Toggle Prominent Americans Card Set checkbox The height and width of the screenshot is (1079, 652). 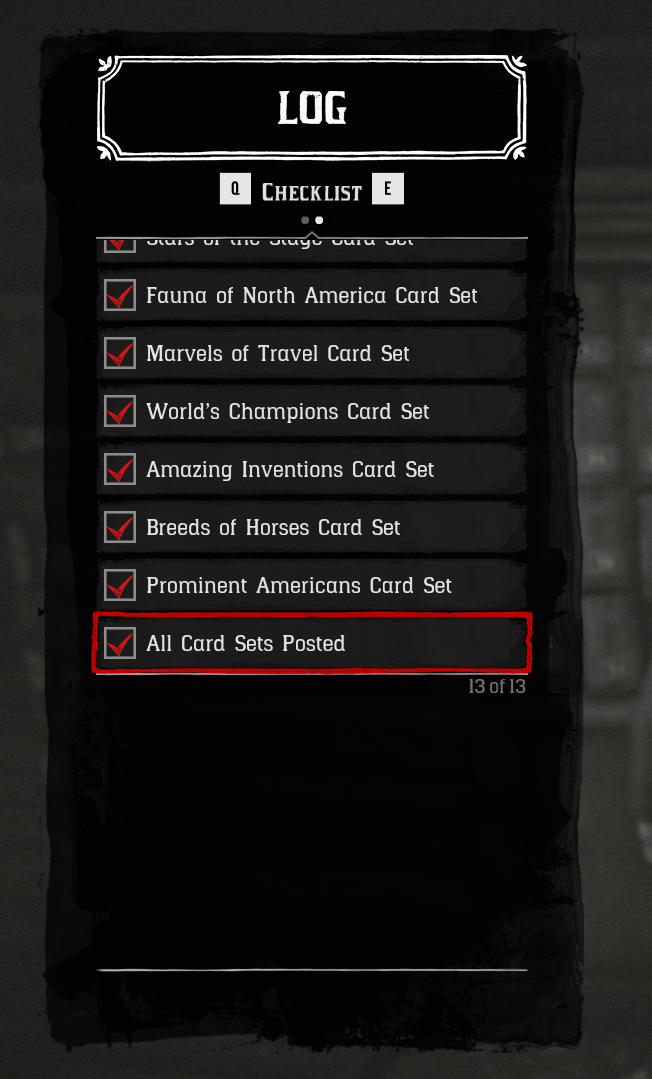pos(120,585)
